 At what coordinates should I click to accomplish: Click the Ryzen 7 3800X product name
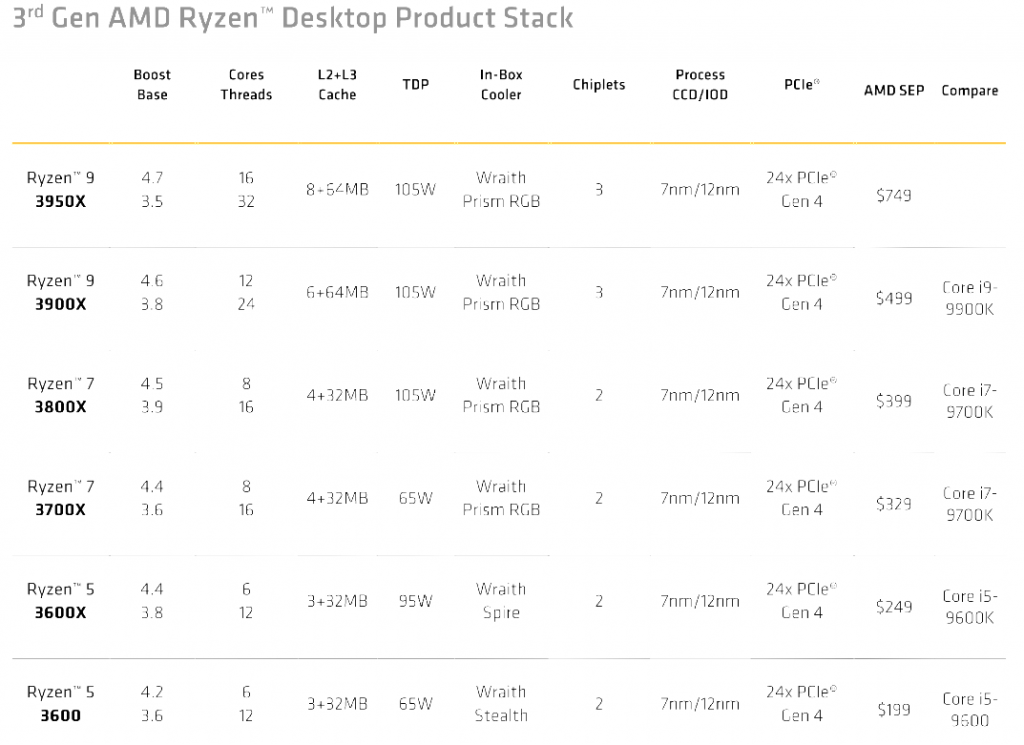coord(60,395)
